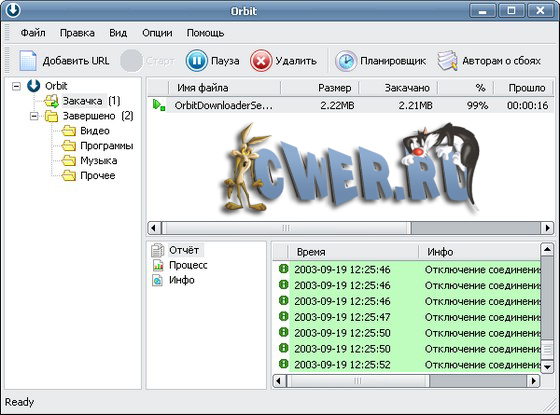This screenshot has height=415, width=560.
Task: Pause download with the blue Пауза icon
Action: click(x=196, y=61)
